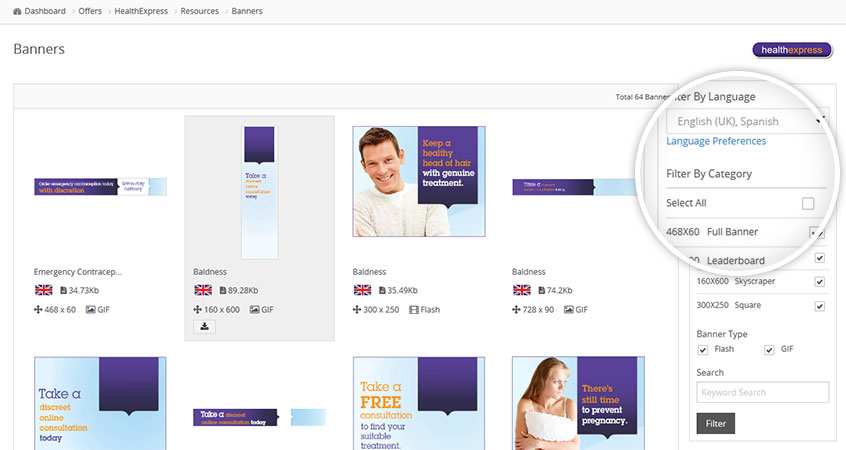Click dimensions icon beside 728 x 90
Screen dimensions: 846x450
click(x=516, y=310)
